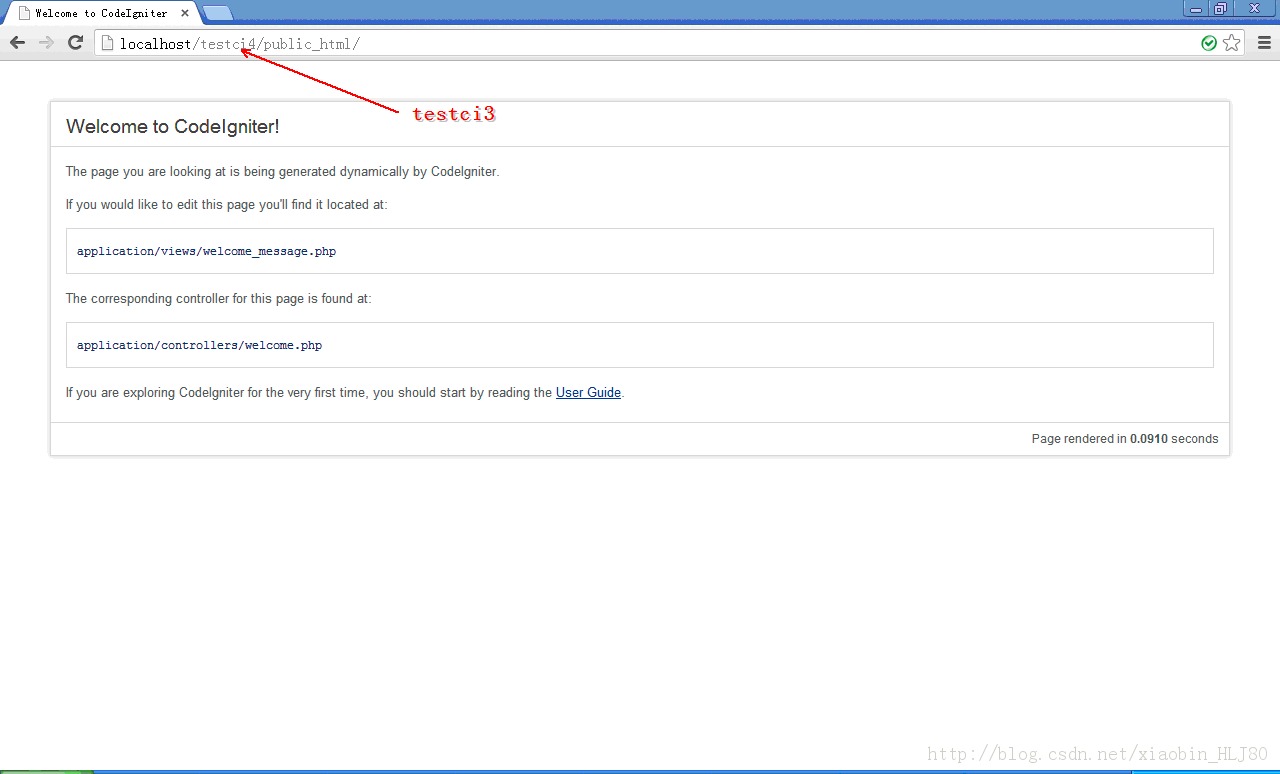Go back to the previous page
Screen dimensions: 1280x774
tap(17, 43)
